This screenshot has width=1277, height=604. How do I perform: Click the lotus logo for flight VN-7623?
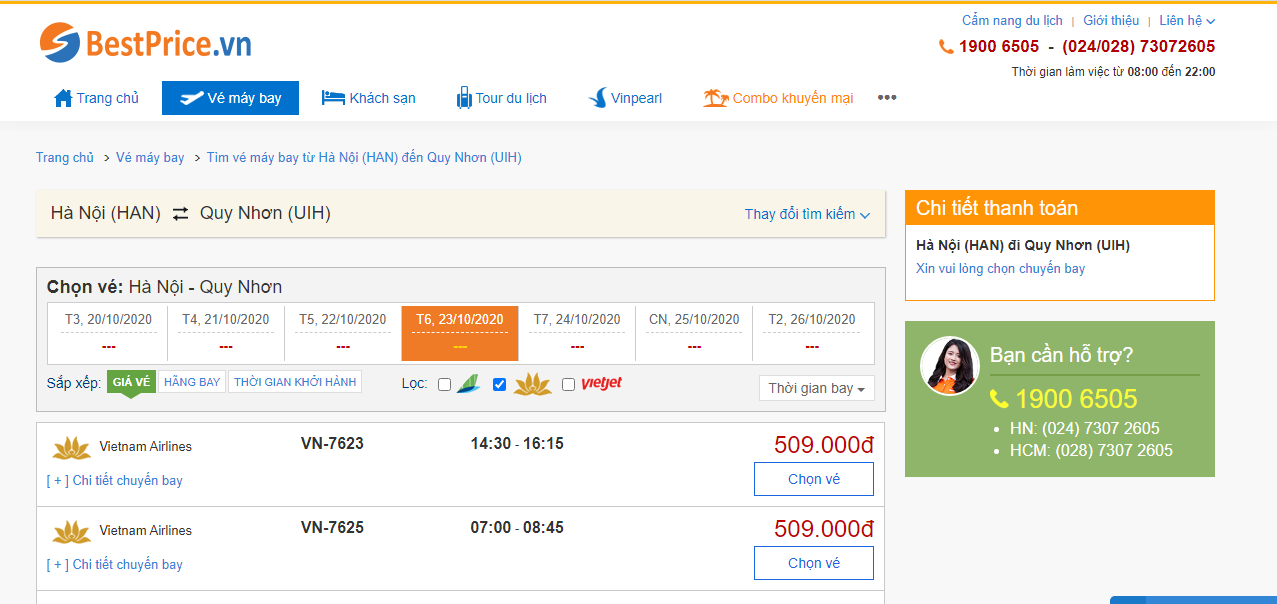pyautogui.click(x=72, y=447)
